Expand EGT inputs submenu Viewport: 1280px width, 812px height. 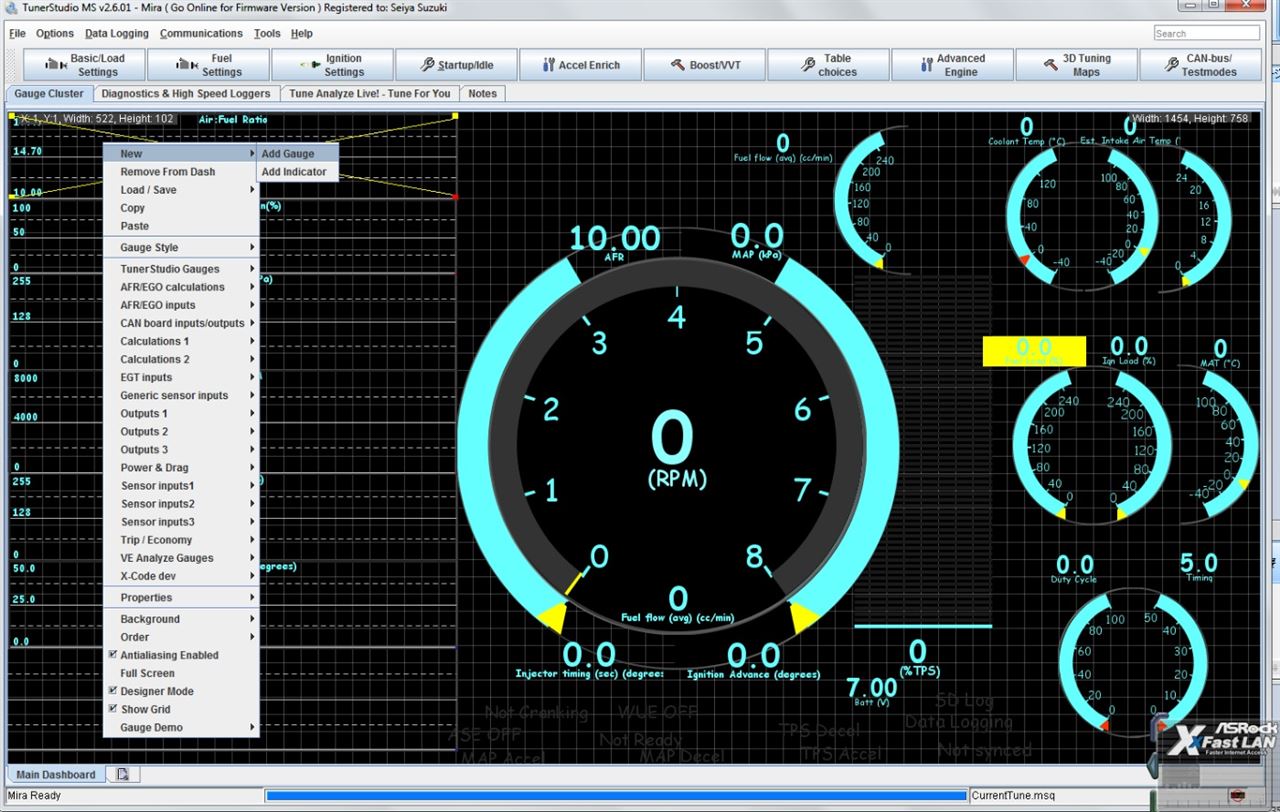(x=181, y=377)
